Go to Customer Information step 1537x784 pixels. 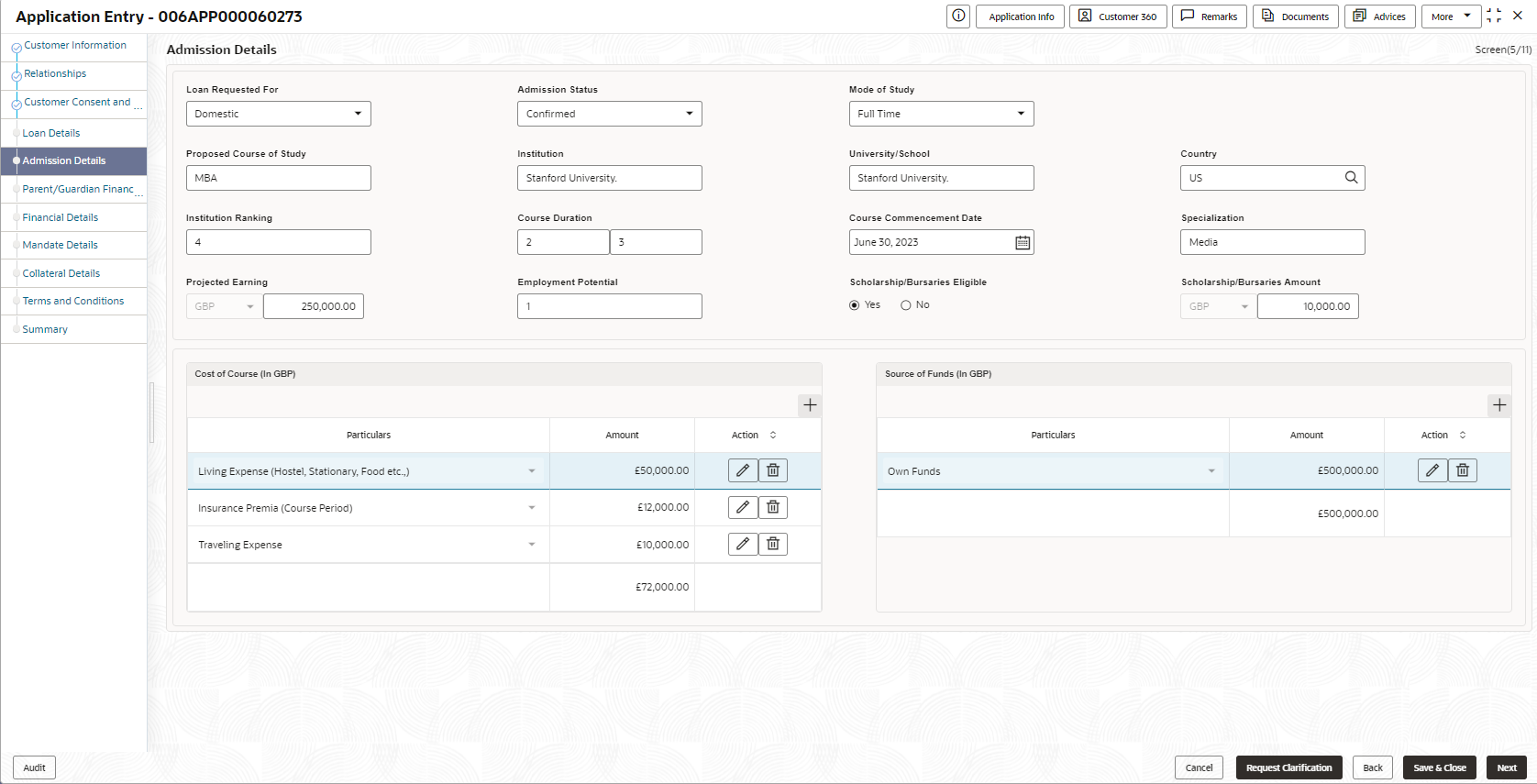75,45
